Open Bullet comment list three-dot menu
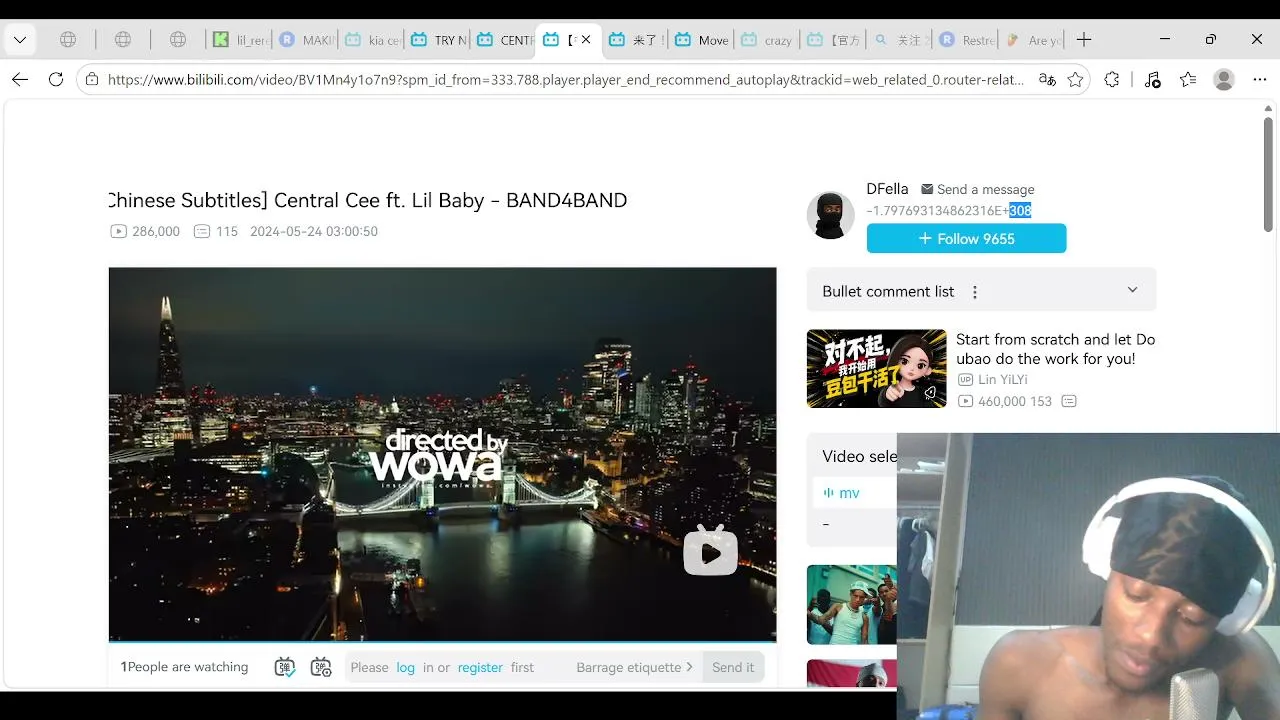This screenshot has height=720, width=1280. tap(975, 292)
